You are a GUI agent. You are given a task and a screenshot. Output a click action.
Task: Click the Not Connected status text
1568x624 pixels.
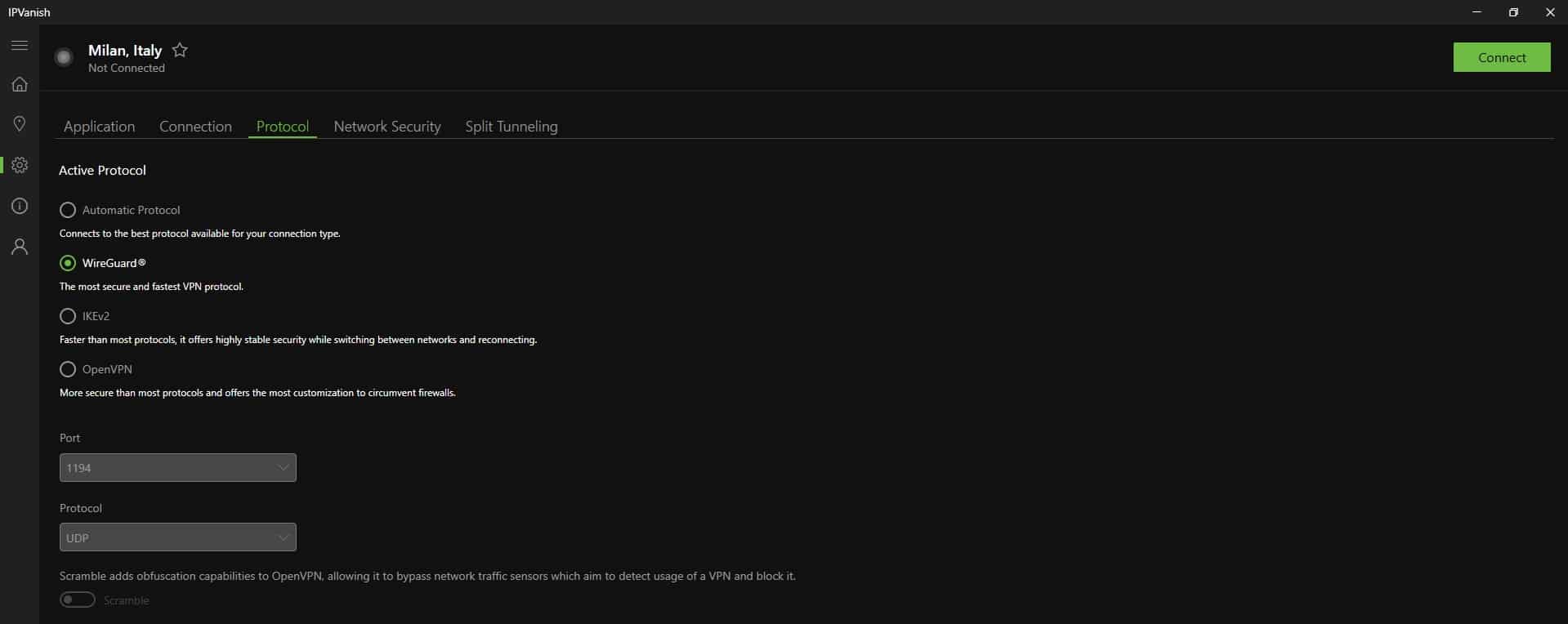[x=127, y=68]
